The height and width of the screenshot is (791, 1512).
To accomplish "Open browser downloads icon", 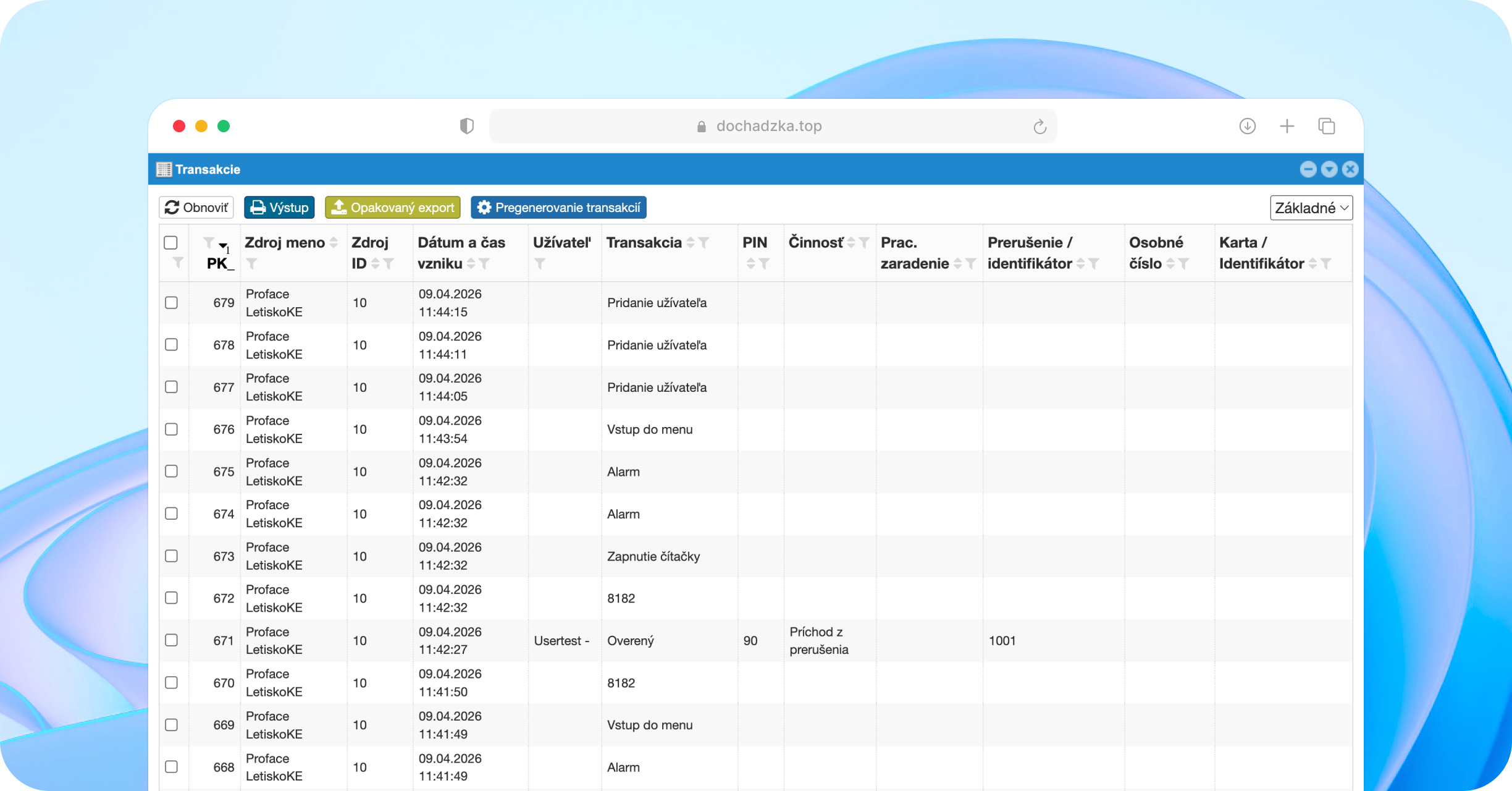I will (1248, 126).
